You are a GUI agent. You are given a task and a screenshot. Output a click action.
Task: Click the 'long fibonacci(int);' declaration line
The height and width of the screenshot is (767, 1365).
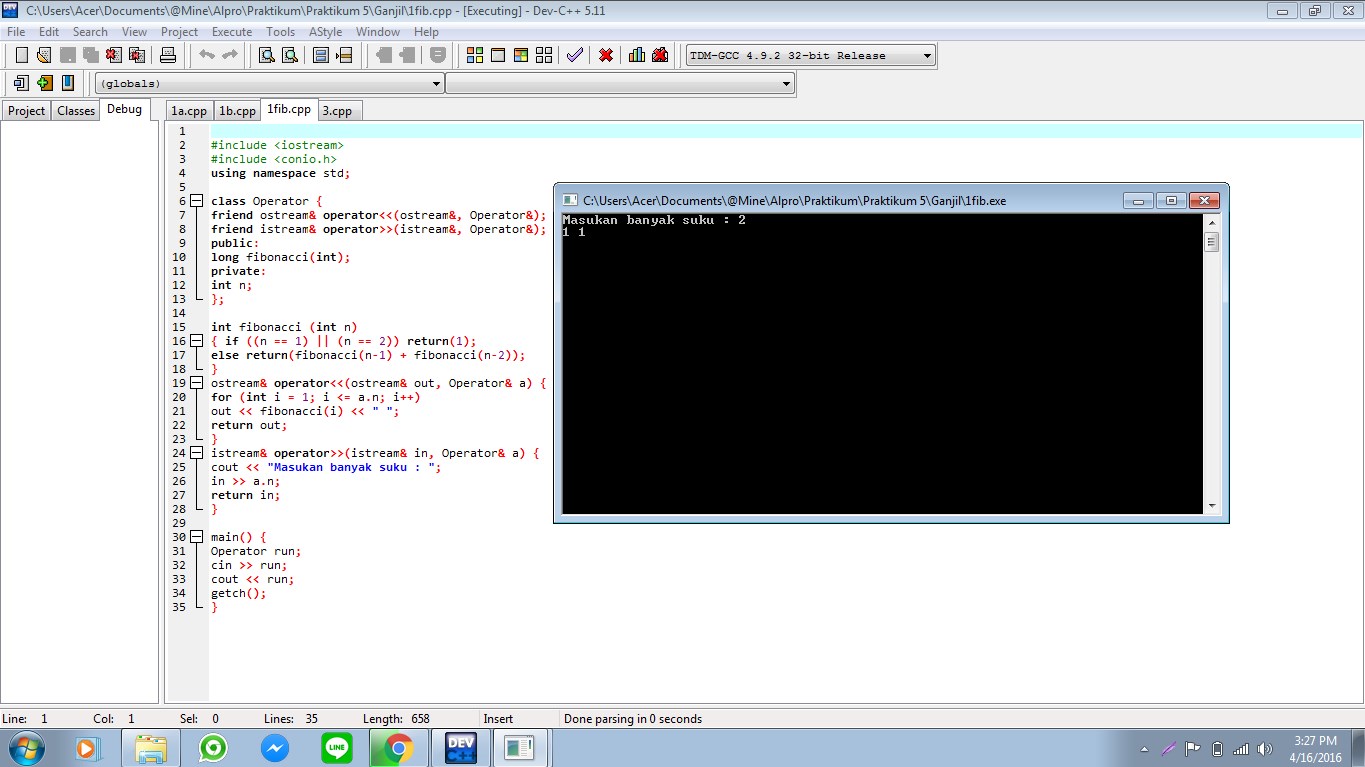pyautogui.click(x=281, y=257)
